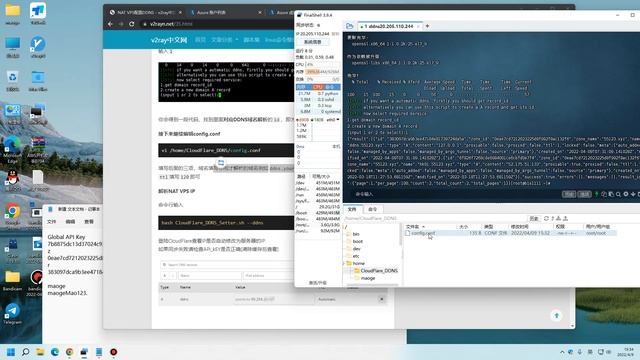Sort FinalShell processes by memory column header
This screenshot has width=640, height=360.
tap(302, 87)
